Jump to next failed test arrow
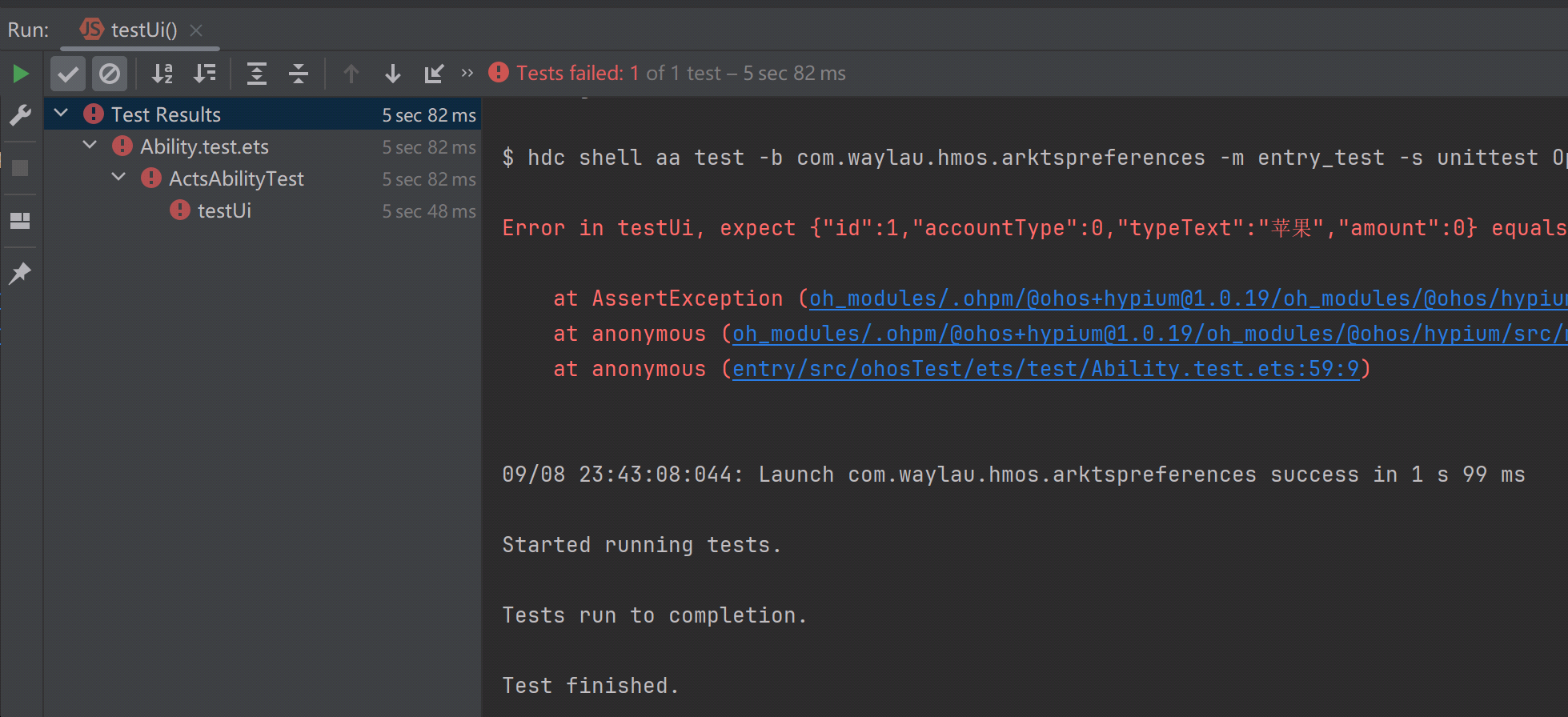 coord(392,74)
